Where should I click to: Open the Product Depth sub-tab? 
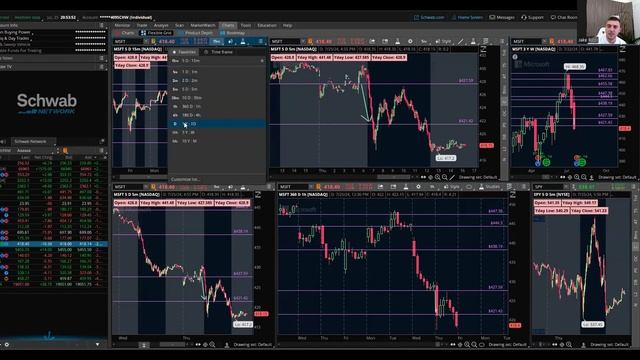coord(196,33)
